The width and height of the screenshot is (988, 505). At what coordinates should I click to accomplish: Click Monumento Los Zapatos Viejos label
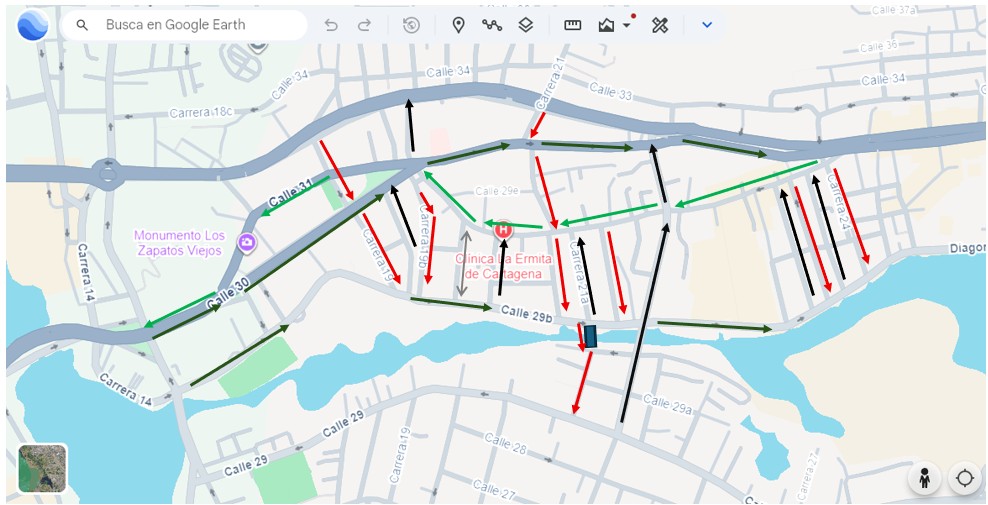tap(179, 243)
